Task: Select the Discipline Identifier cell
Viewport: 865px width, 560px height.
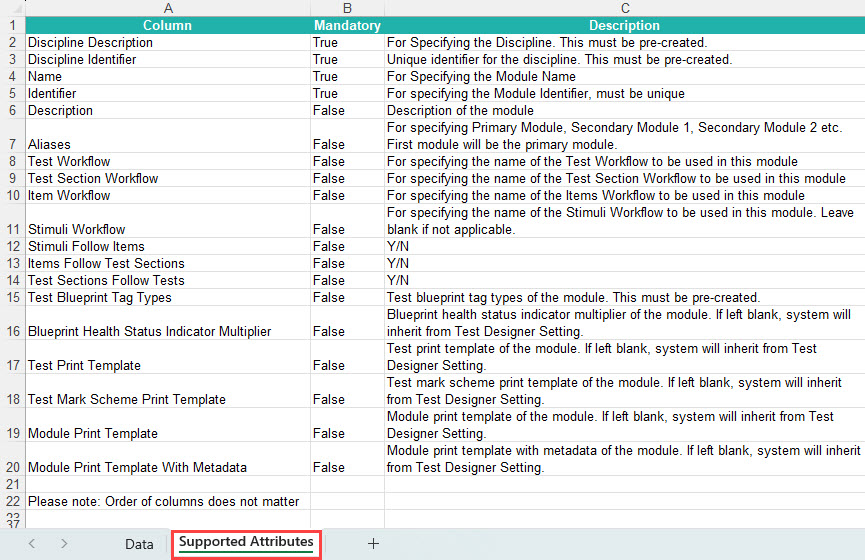Action: pyautogui.click(x=82, y=59)
